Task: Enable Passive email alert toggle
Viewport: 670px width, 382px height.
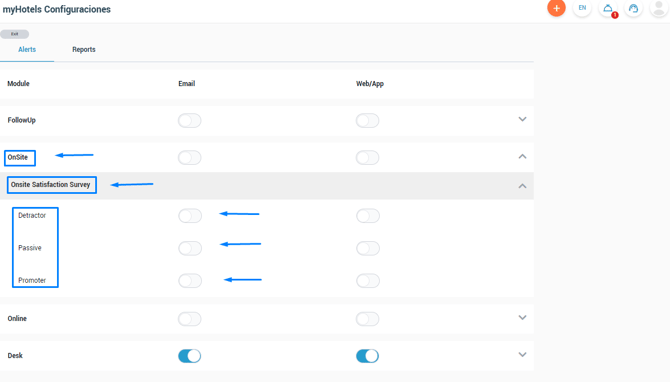Action: click(x=190, y=248)
